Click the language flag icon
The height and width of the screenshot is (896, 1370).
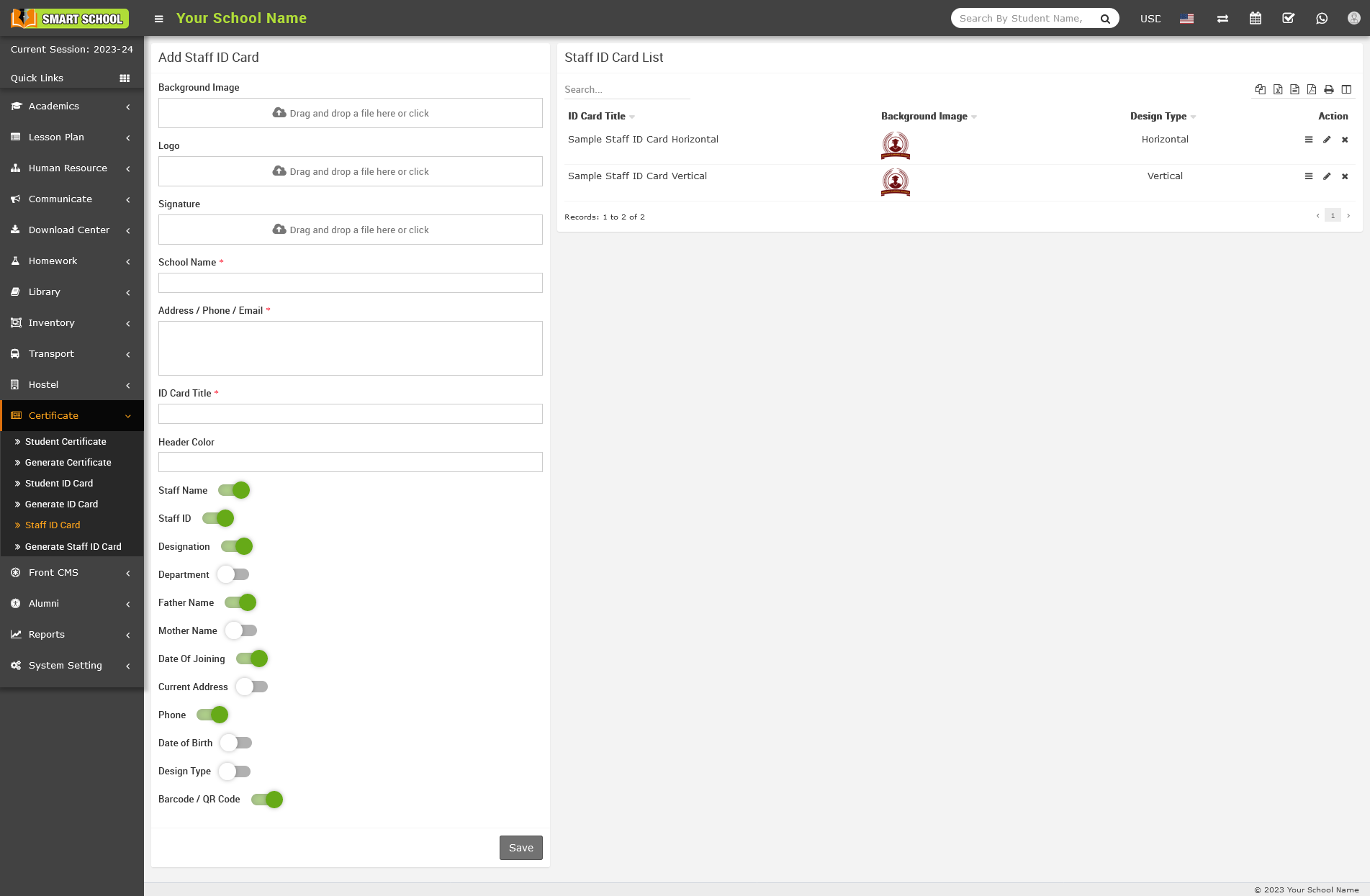pos(1186,19)
